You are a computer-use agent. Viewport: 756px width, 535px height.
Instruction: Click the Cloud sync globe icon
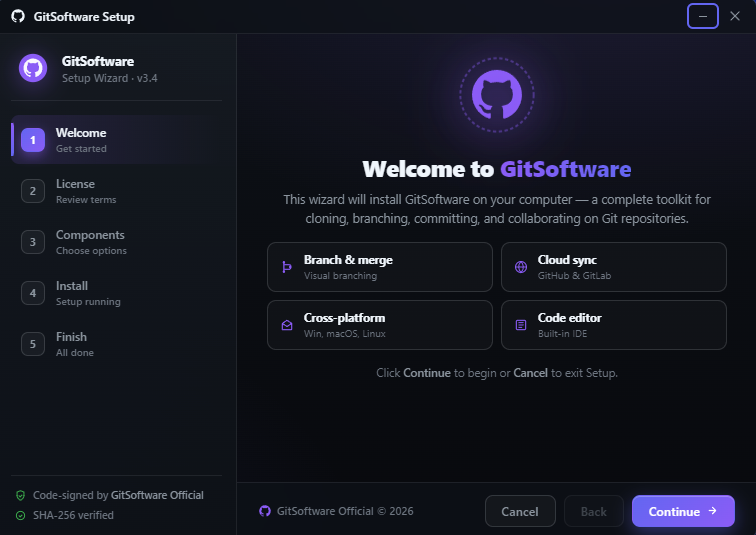(x=521, y=267)
